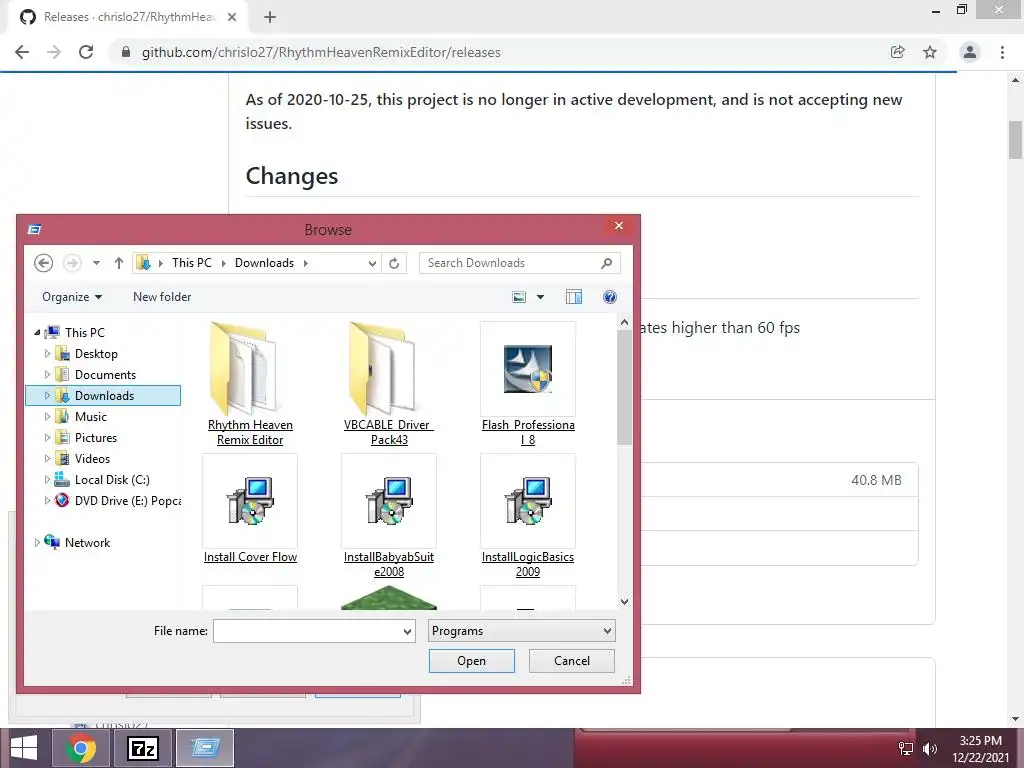The width and height of the screenshot is (1024, 768).
Task: Bookmark this page with the star icon
Action: click(x=930, y=52)
